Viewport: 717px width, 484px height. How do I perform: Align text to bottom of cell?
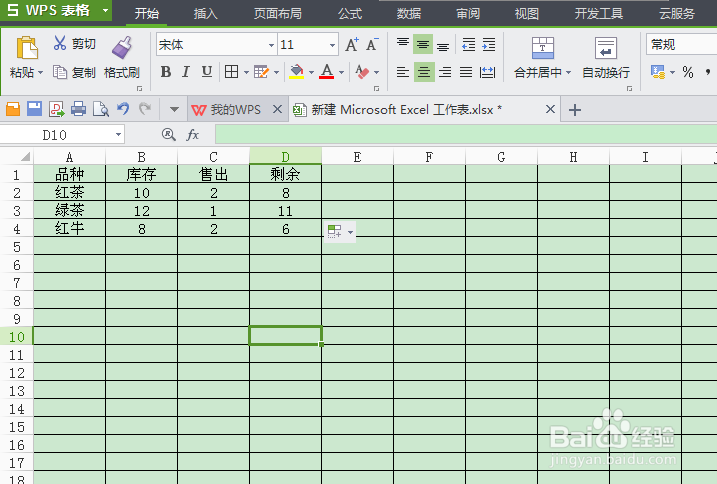pyautogui.click(x=443, y=45)
